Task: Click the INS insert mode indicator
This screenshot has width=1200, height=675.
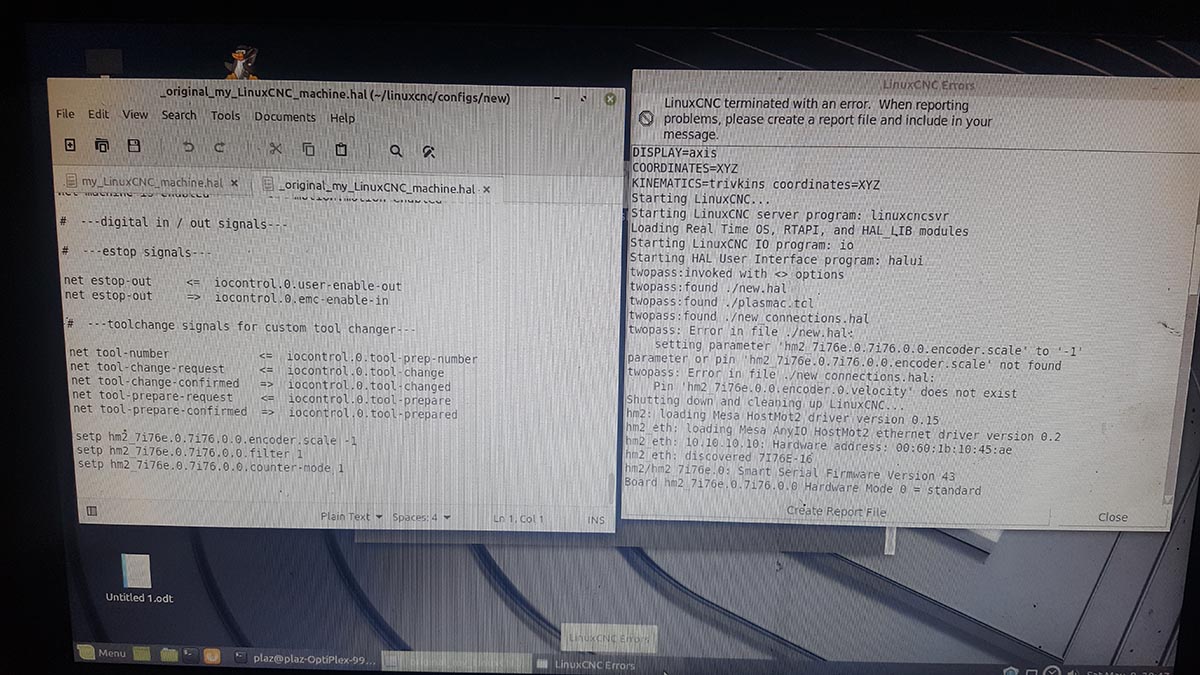Action: (x=596, y=520)
